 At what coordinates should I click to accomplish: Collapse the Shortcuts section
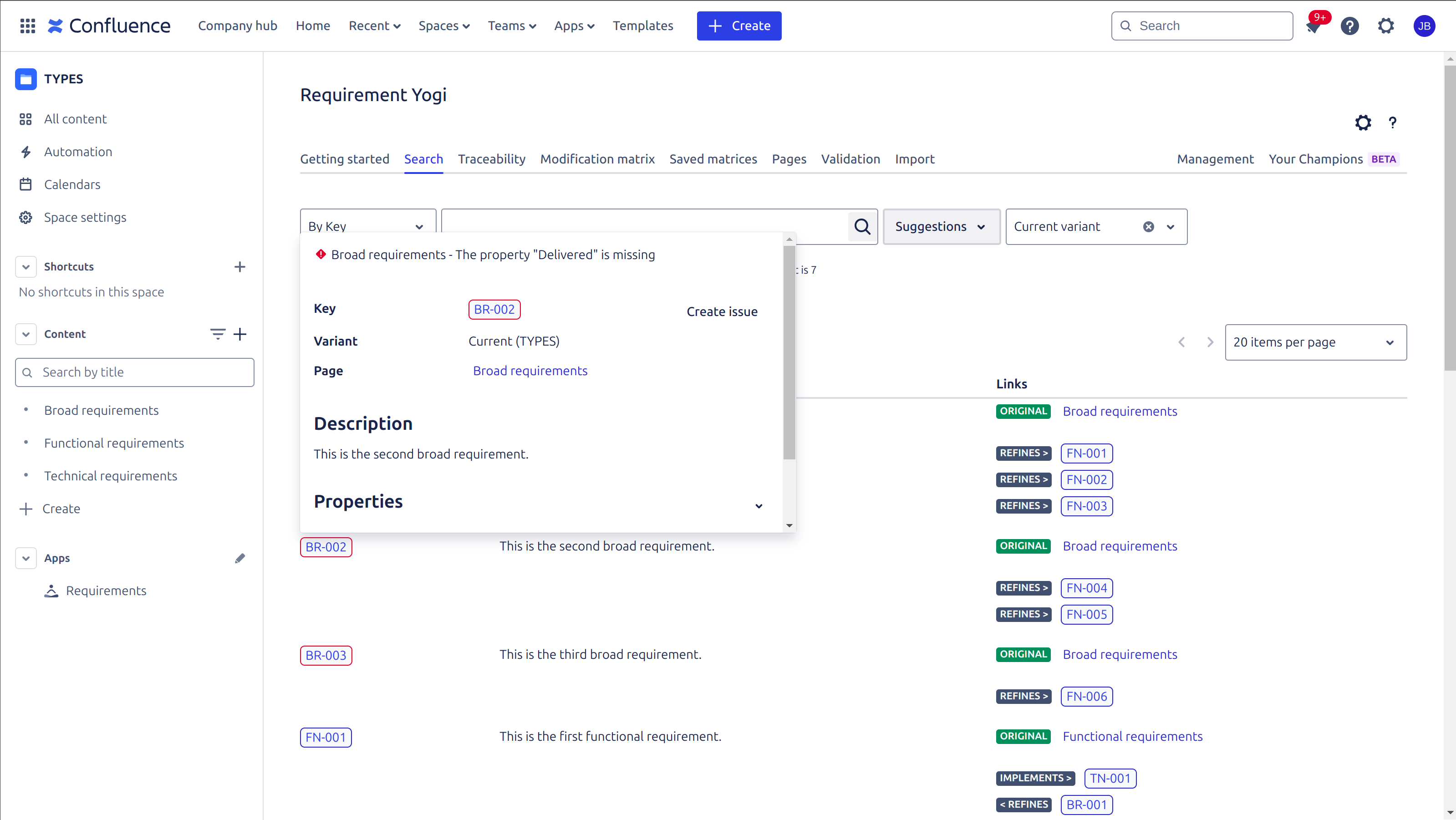(26, 267)
